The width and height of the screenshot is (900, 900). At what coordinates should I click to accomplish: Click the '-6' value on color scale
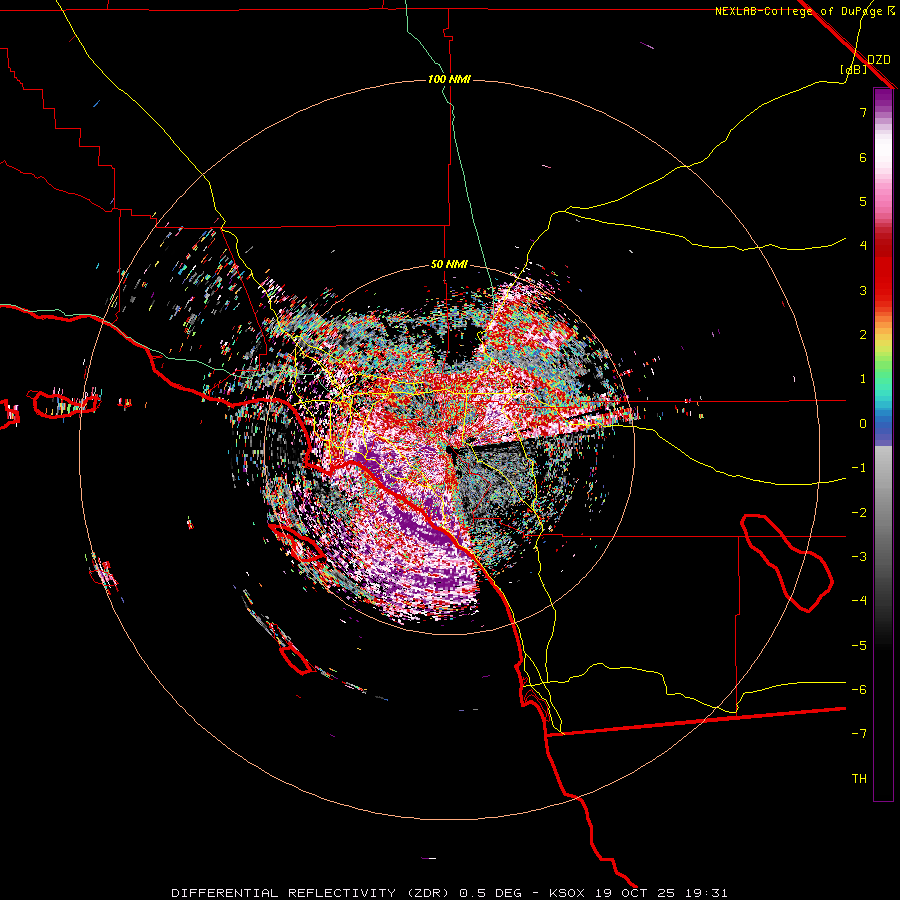[859, 690]
